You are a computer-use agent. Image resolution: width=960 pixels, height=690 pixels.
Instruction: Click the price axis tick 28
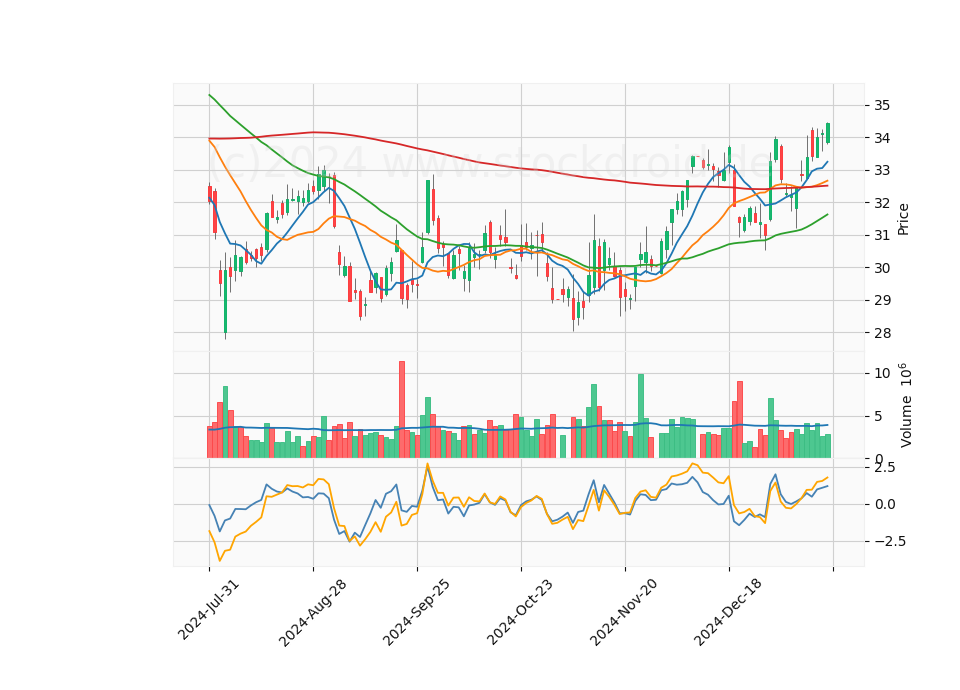tap(882, 333)
